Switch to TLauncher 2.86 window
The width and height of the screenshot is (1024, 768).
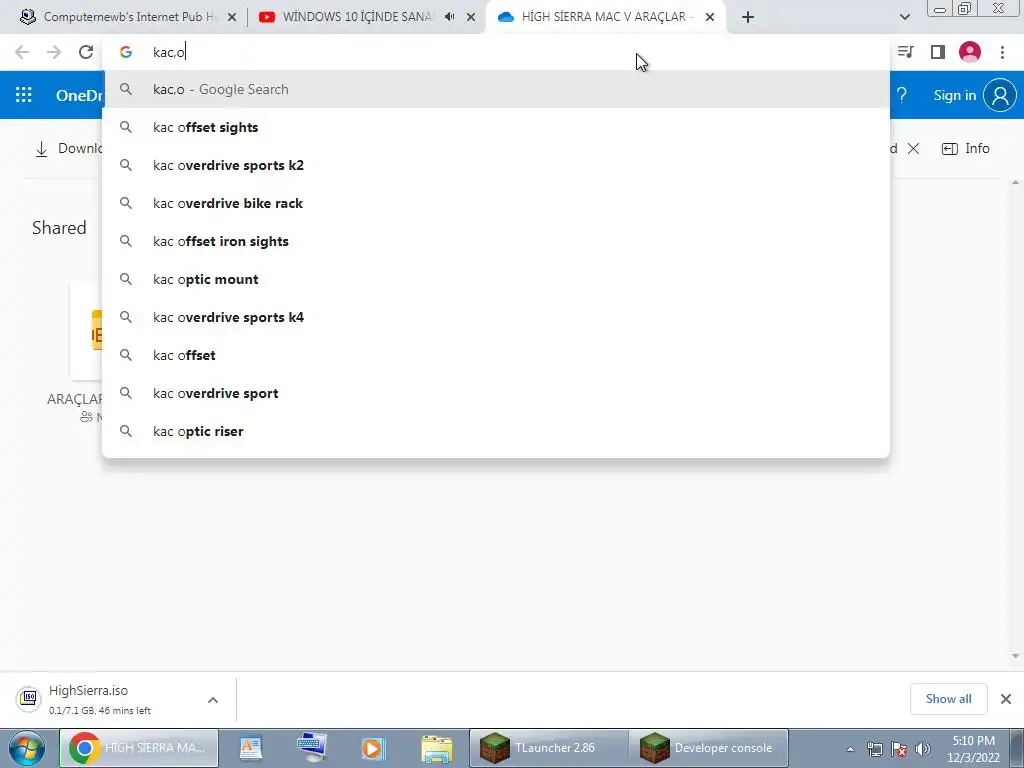549,748
